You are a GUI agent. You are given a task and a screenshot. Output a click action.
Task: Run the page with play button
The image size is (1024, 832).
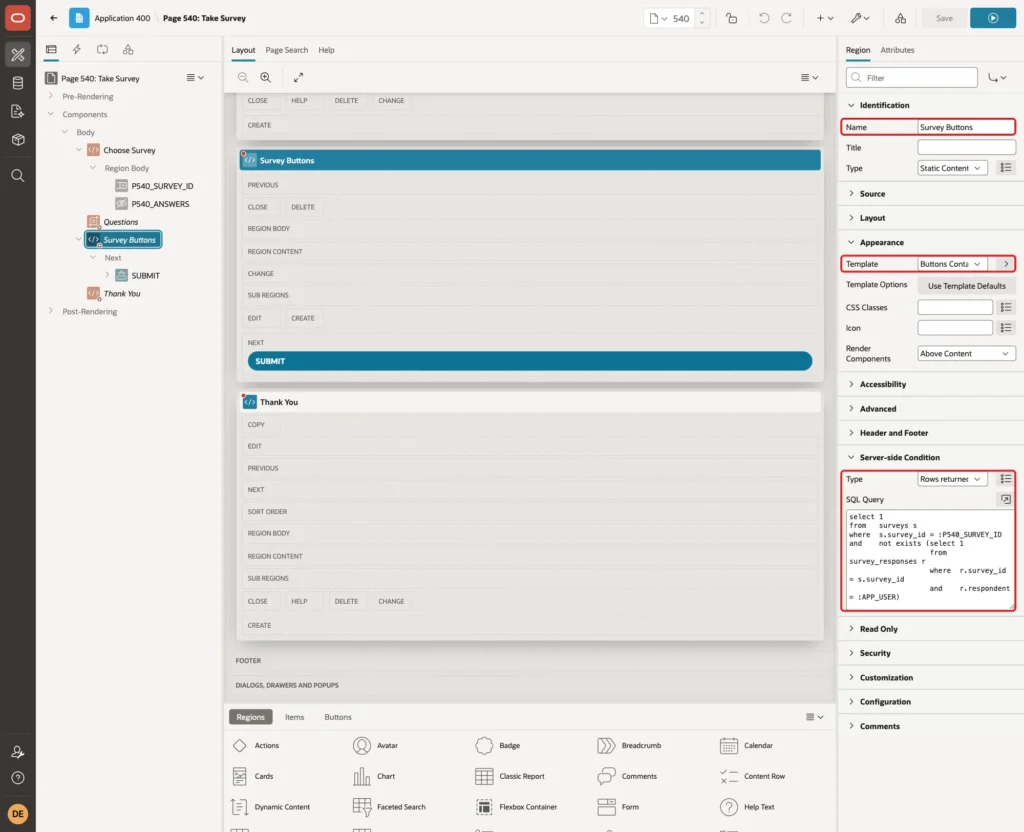pyautogui.click(x=993, y=18)
